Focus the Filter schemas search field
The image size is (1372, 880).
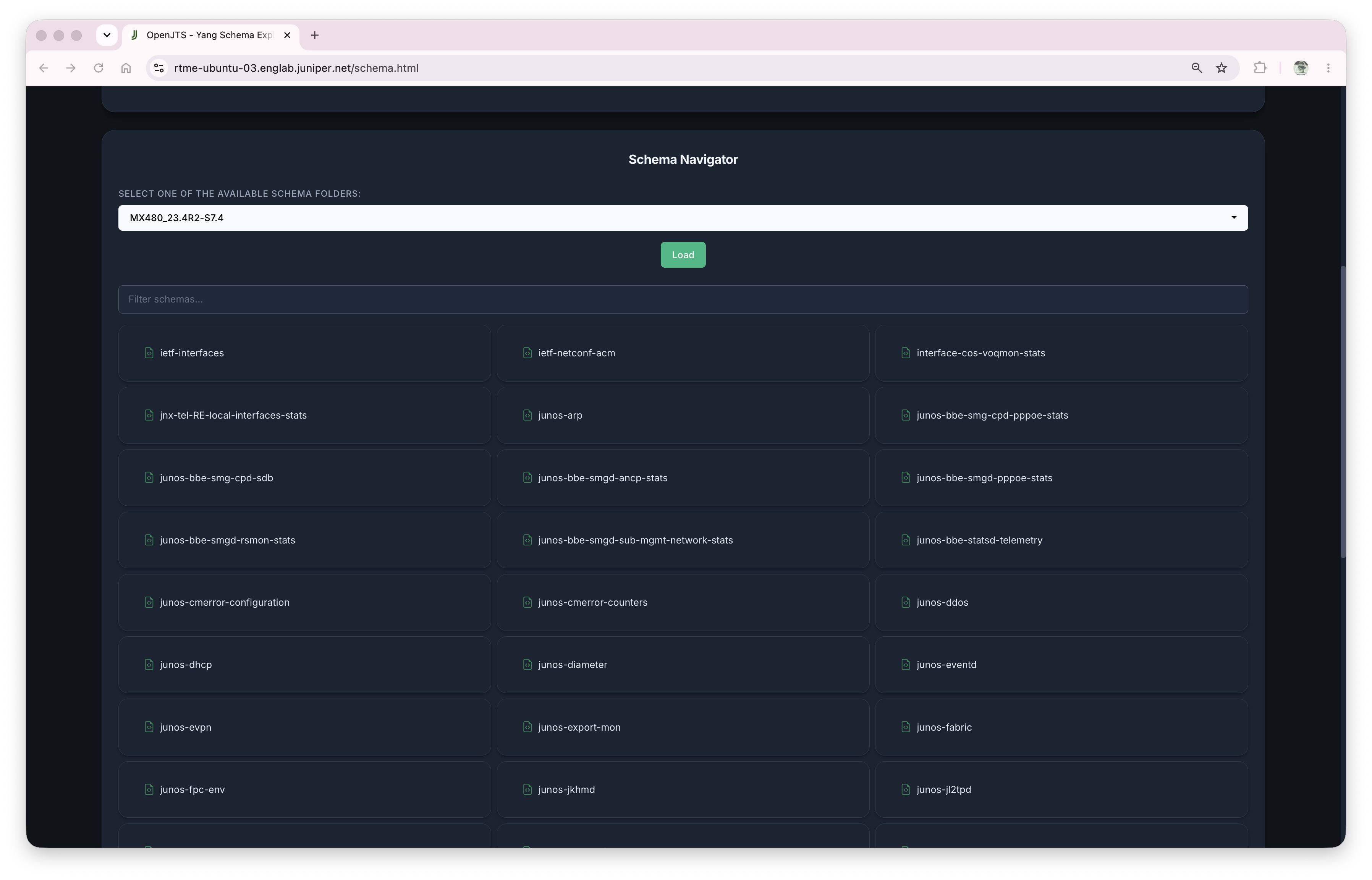click(x=683, y=299)
